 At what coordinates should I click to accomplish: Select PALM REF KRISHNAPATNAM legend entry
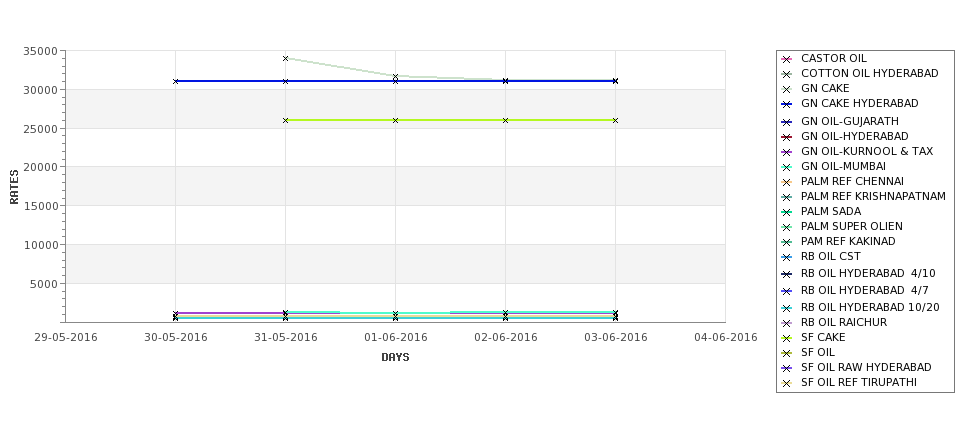[863, 196]
